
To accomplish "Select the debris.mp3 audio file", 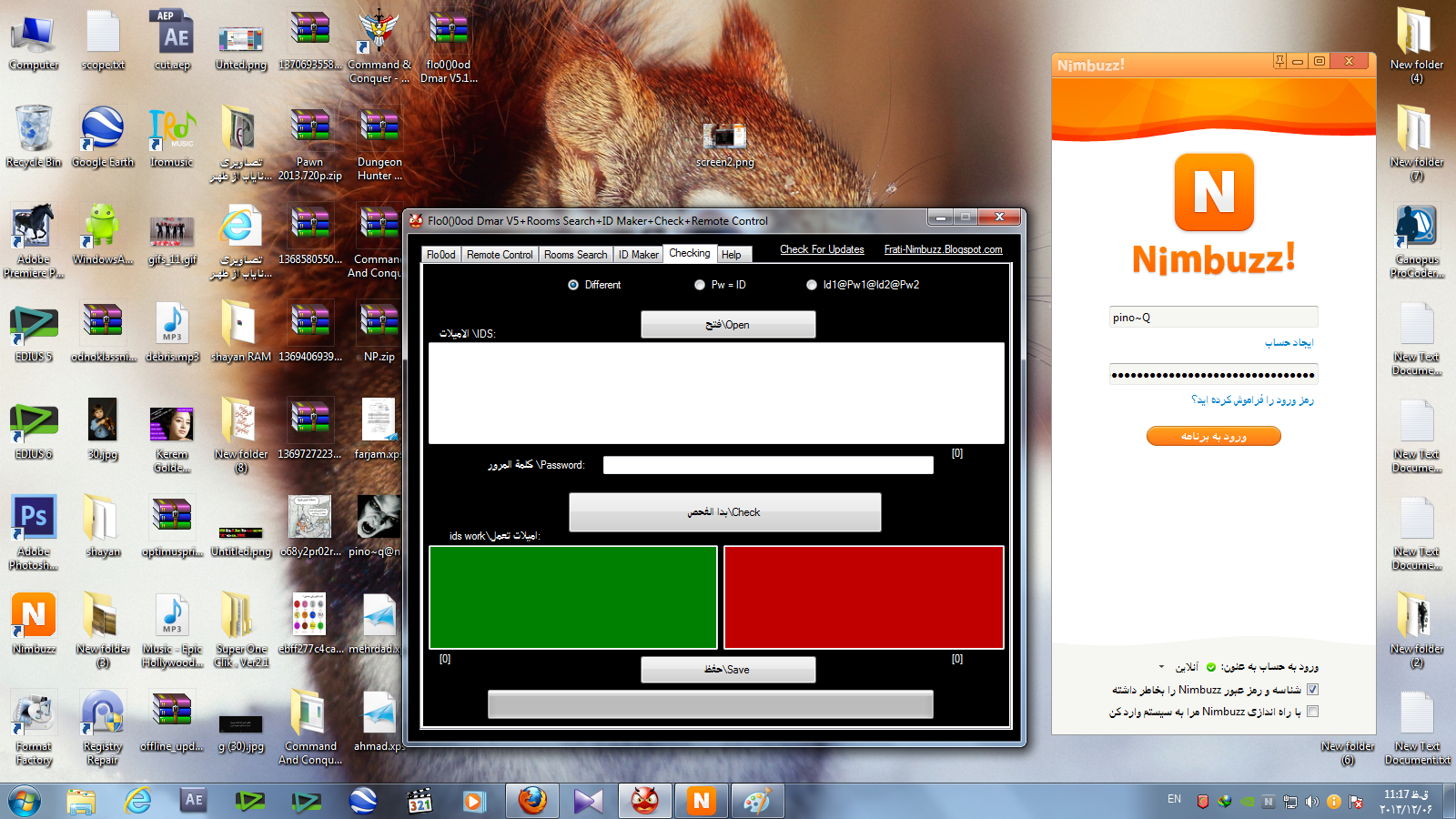I will coord(172,332).
